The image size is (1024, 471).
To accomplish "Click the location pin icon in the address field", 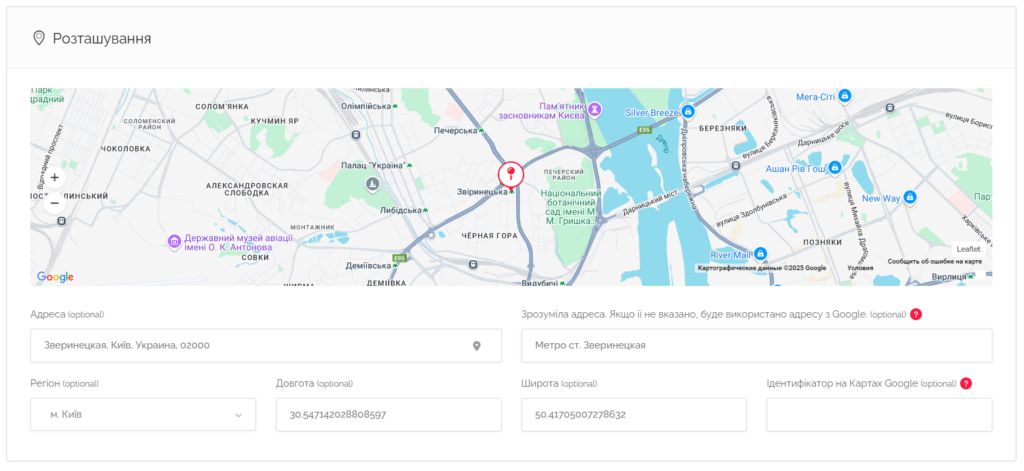I will point(477,346).
